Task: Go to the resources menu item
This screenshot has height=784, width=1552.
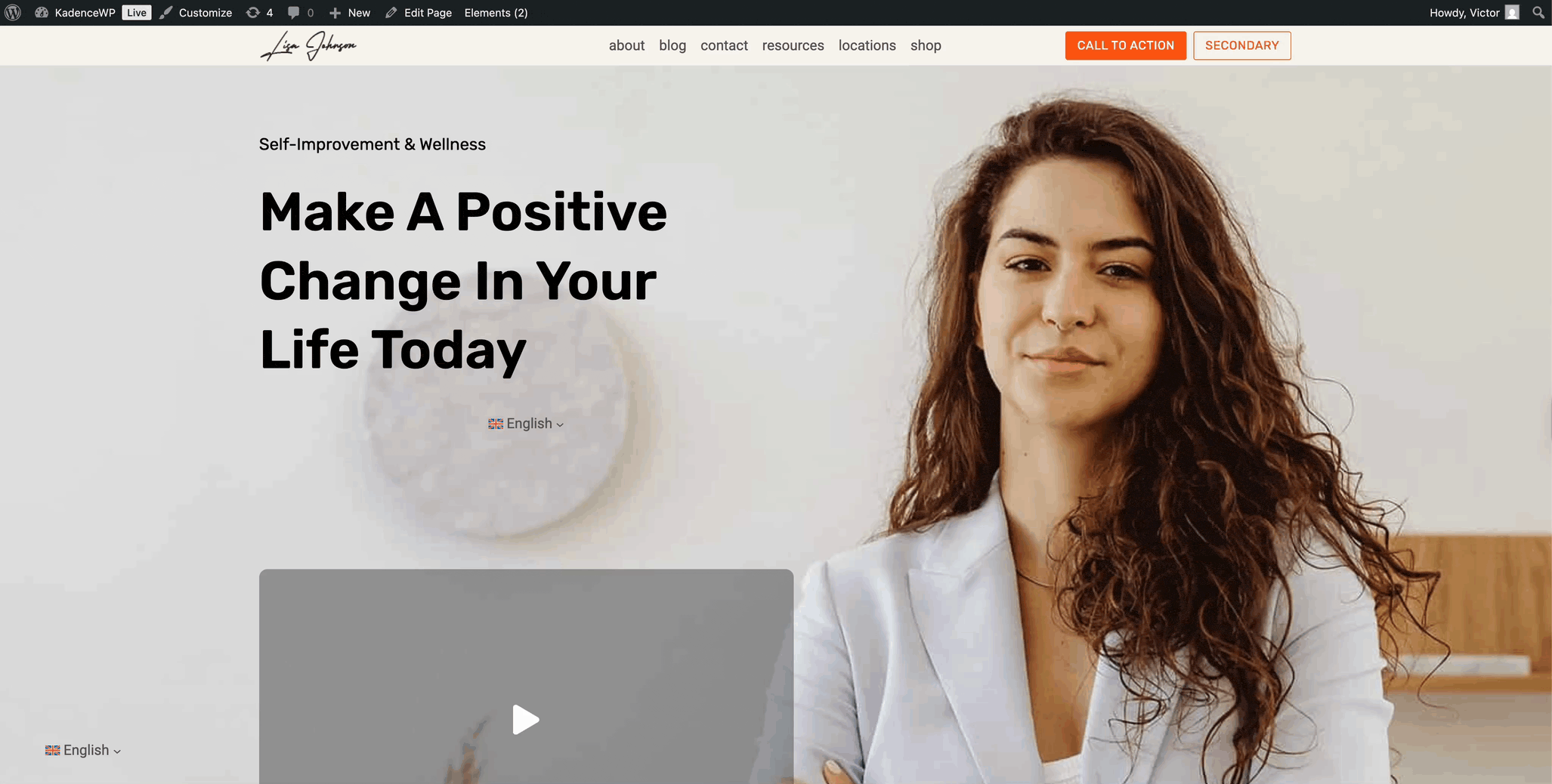Action: pyautogui.click(x=793, y=45)
